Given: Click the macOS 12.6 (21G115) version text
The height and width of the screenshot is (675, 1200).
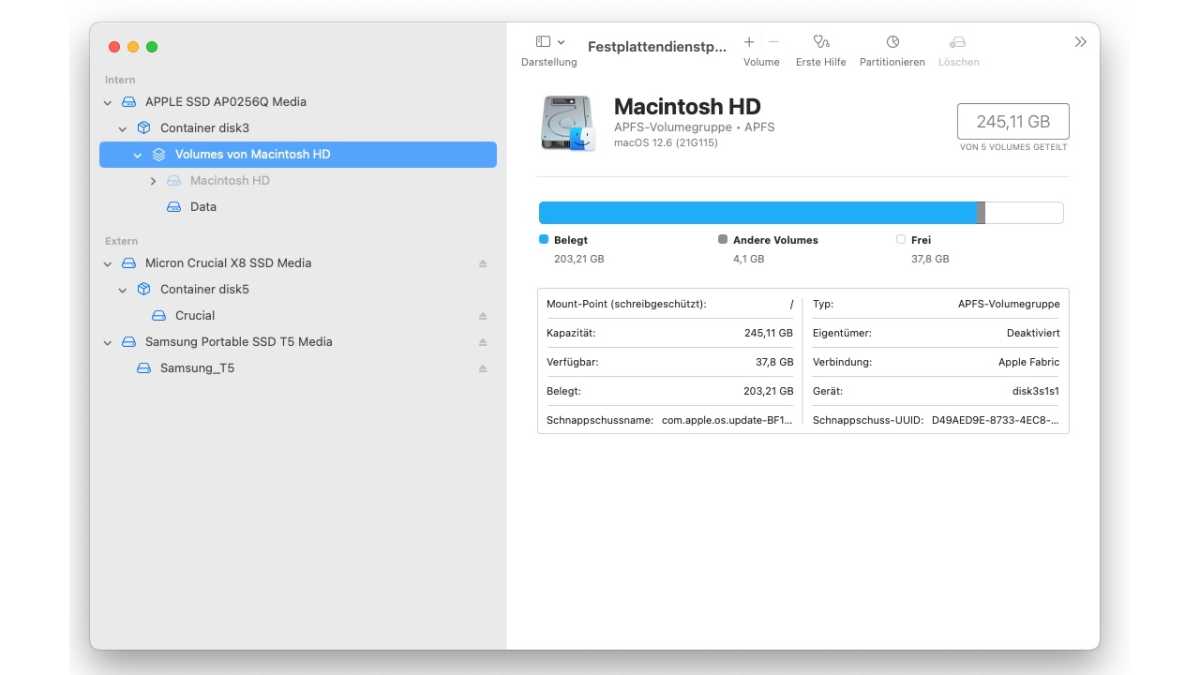Looking at the screenshot, I should tap(666, 143).
